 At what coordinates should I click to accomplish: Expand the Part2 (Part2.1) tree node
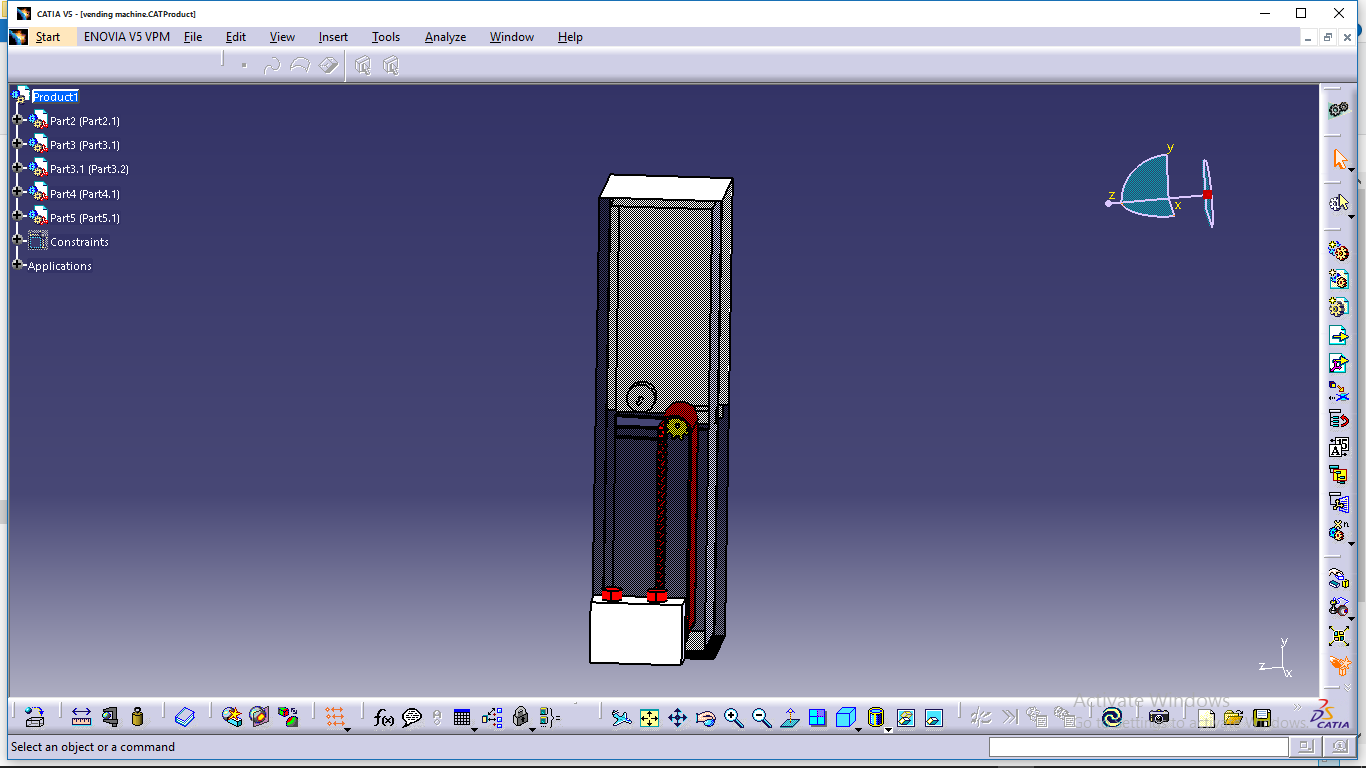click(17, 120)
